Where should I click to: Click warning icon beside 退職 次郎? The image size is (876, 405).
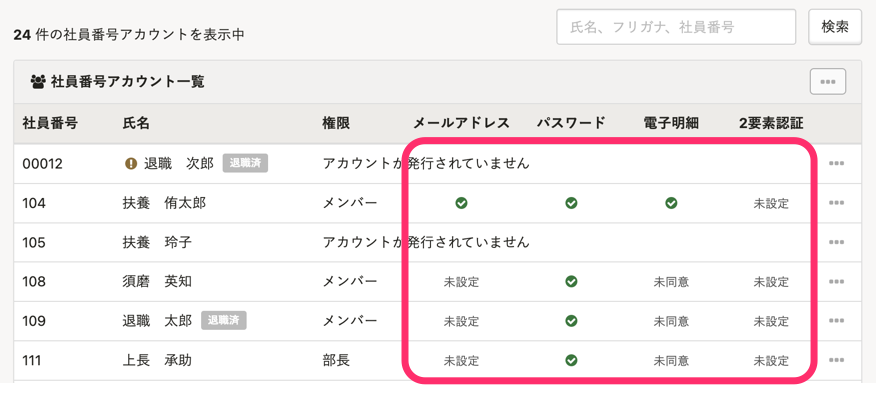(131, 164)
